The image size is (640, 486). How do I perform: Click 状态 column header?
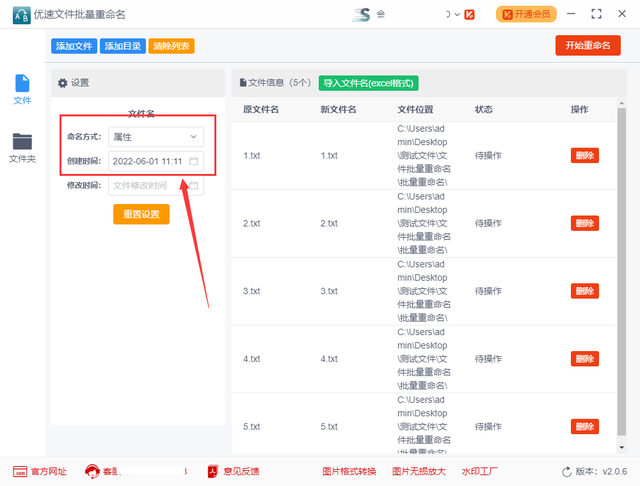484,109
